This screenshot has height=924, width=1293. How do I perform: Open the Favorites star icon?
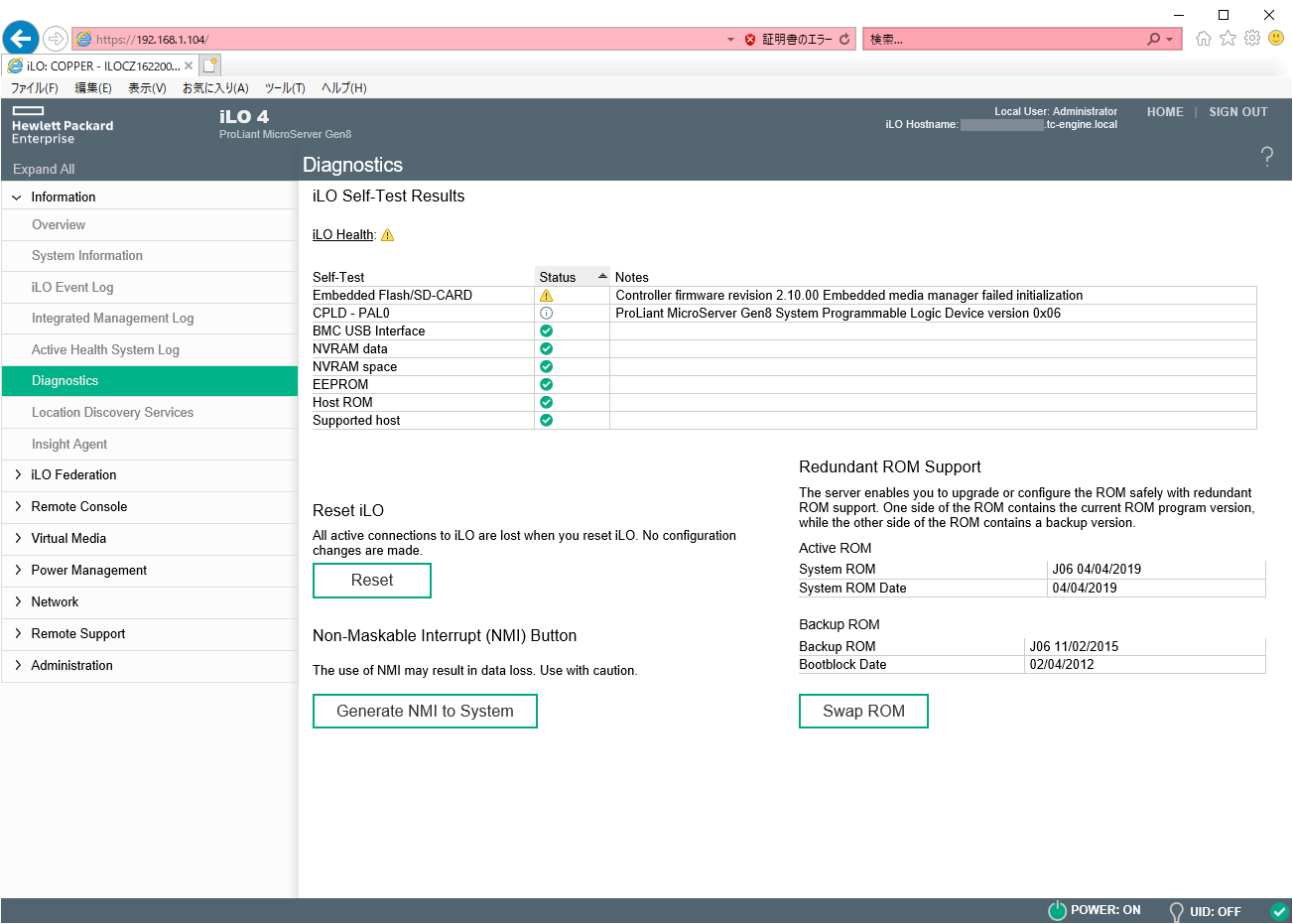pos(1228,39)
